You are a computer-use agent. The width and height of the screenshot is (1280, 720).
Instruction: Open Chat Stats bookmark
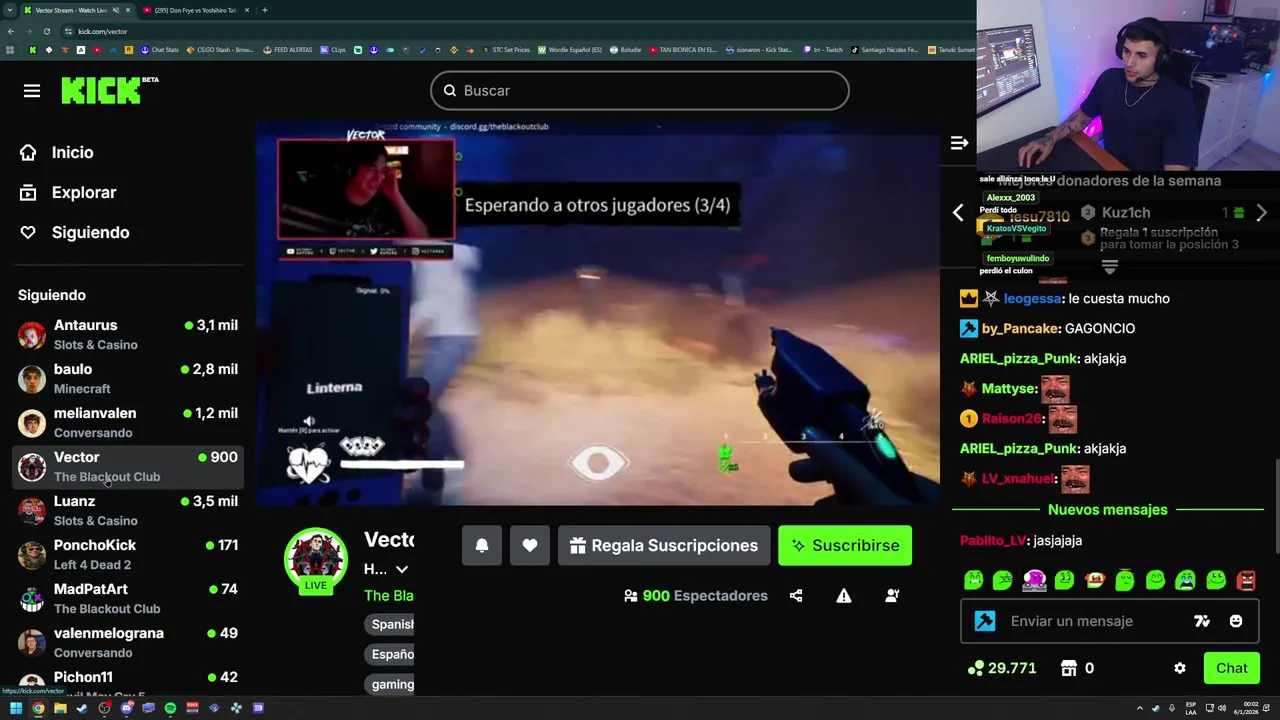(160, 49)
